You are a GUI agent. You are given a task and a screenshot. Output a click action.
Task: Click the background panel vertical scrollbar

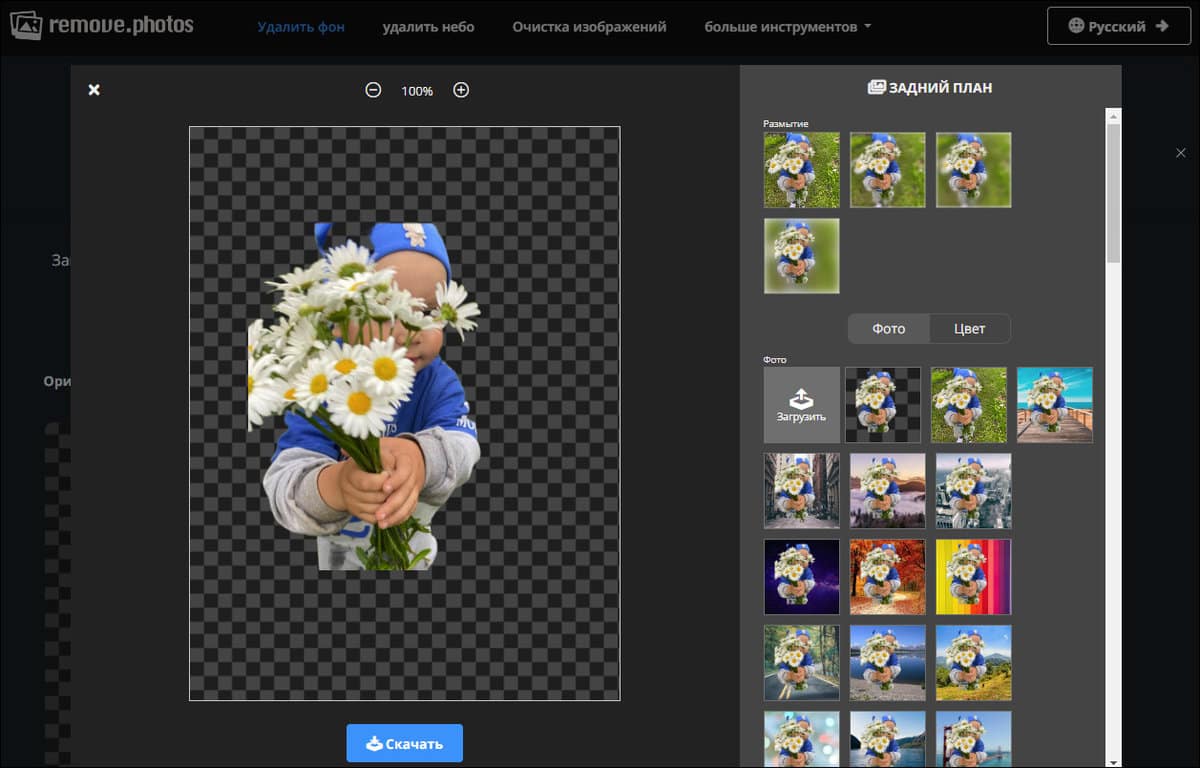pos(1113,190)
